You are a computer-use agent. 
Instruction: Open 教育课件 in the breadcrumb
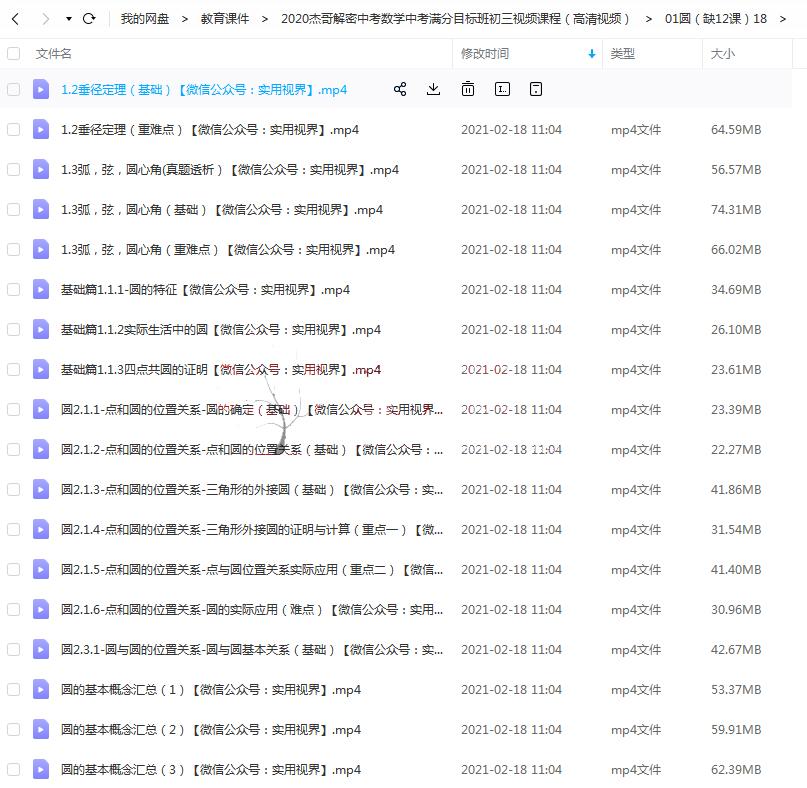[x=224, y=19]
